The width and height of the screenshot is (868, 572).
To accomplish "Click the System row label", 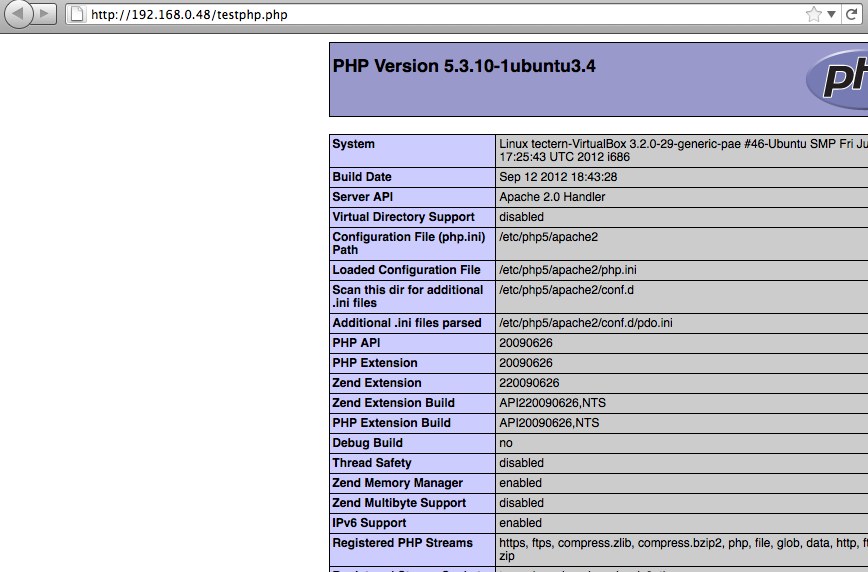I will pyautogui.click(x=353, y=144).
